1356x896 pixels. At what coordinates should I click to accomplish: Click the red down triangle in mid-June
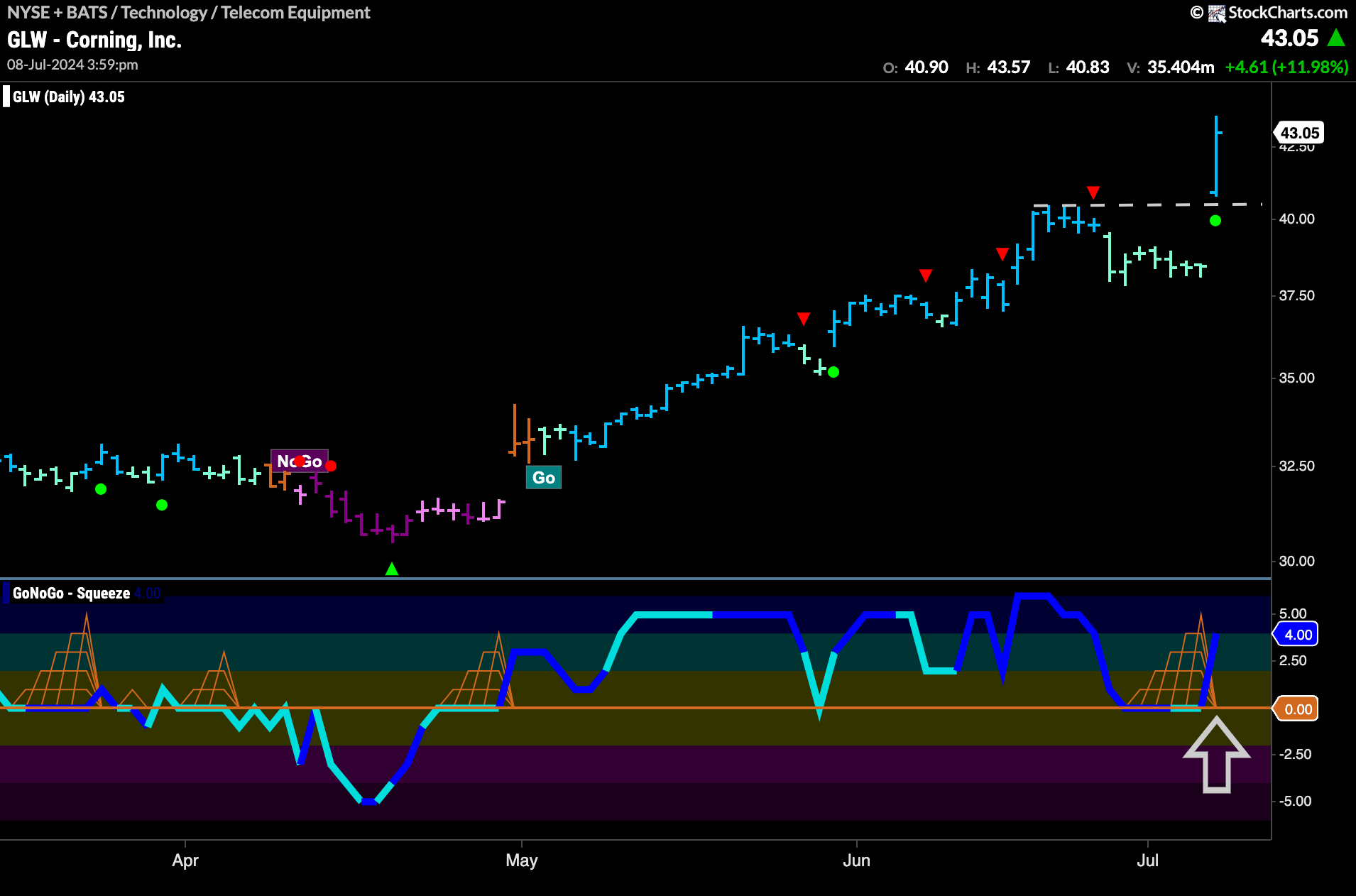click(x=1002, y=253)
